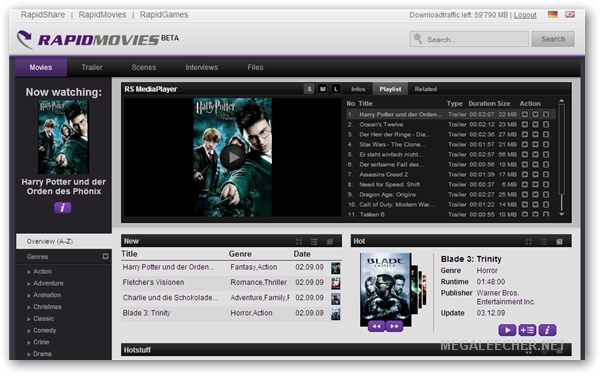Move Er steht einfach nicht trailer up

pyautogui.click(x=525, y=154)
